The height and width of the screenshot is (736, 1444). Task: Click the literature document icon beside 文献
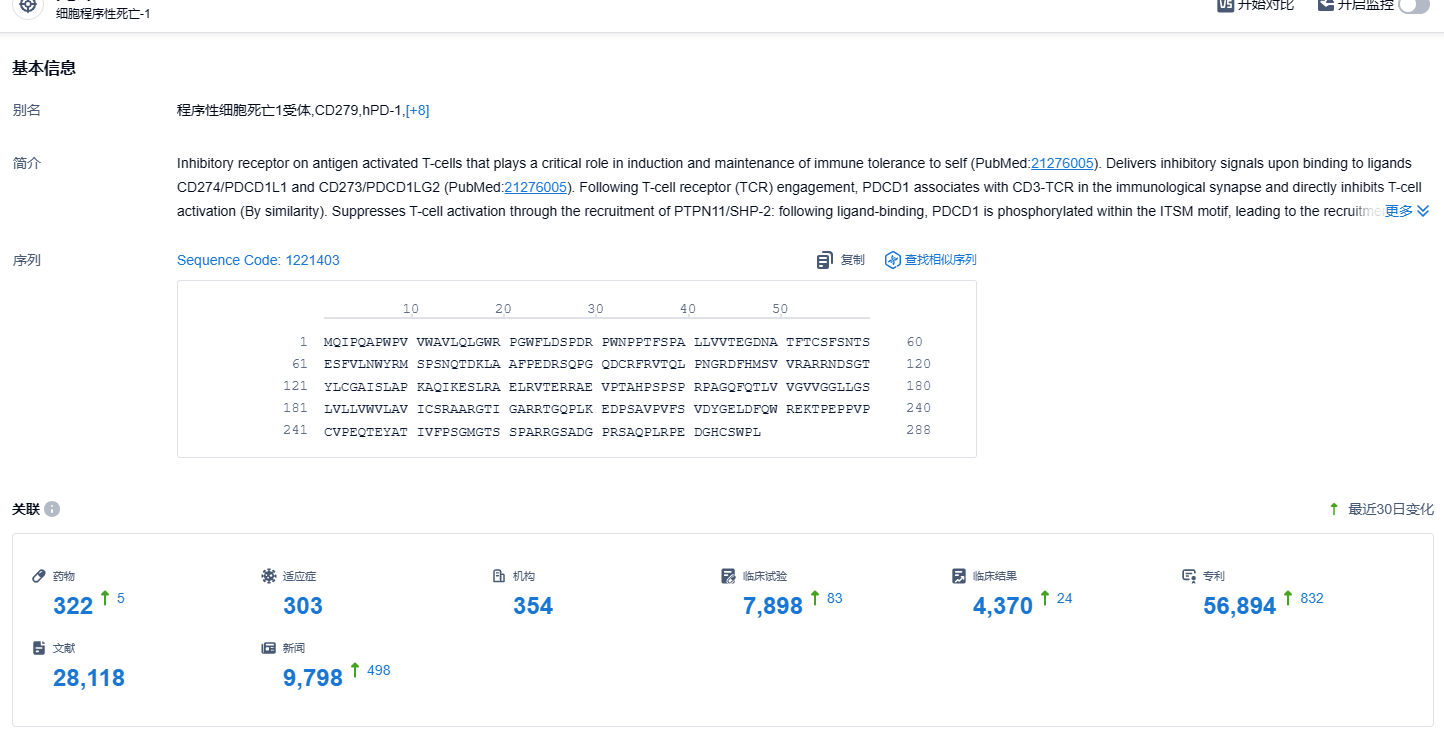click(39, 648)
